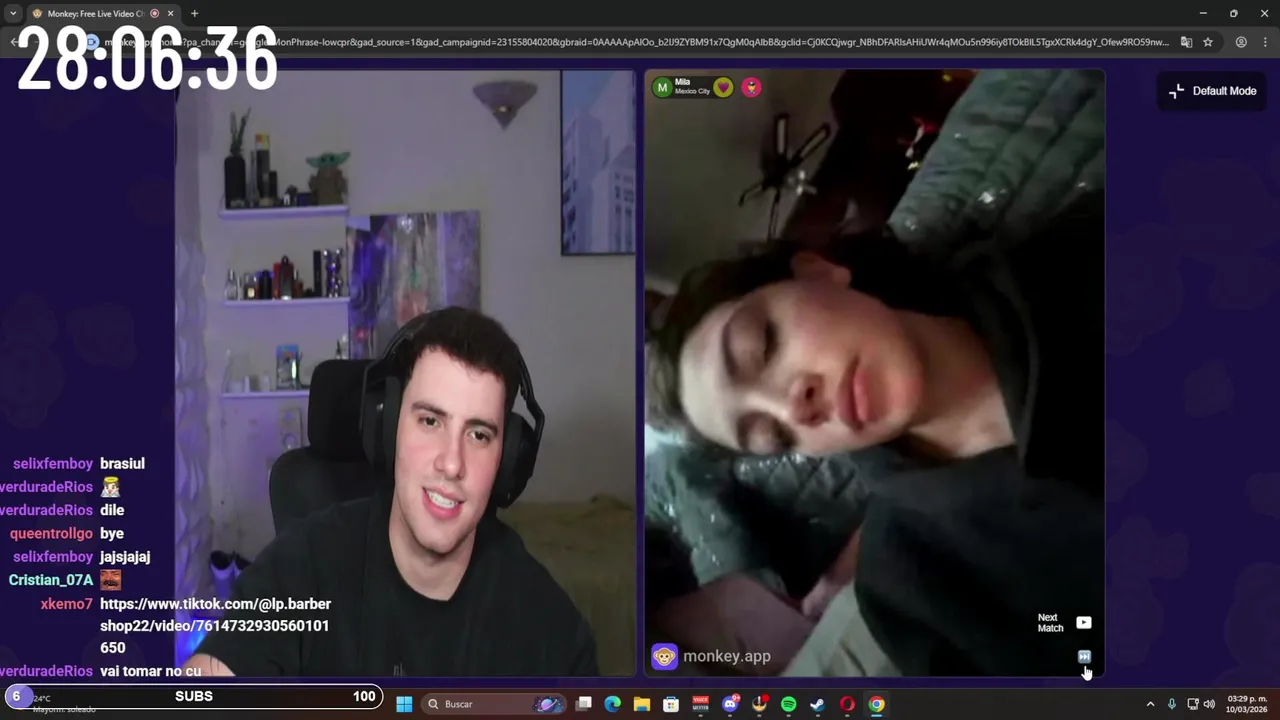Bookmark this page with the star icon
Image resolution: width=1280 pixels, height=720 pixels.
point(1208,42)
